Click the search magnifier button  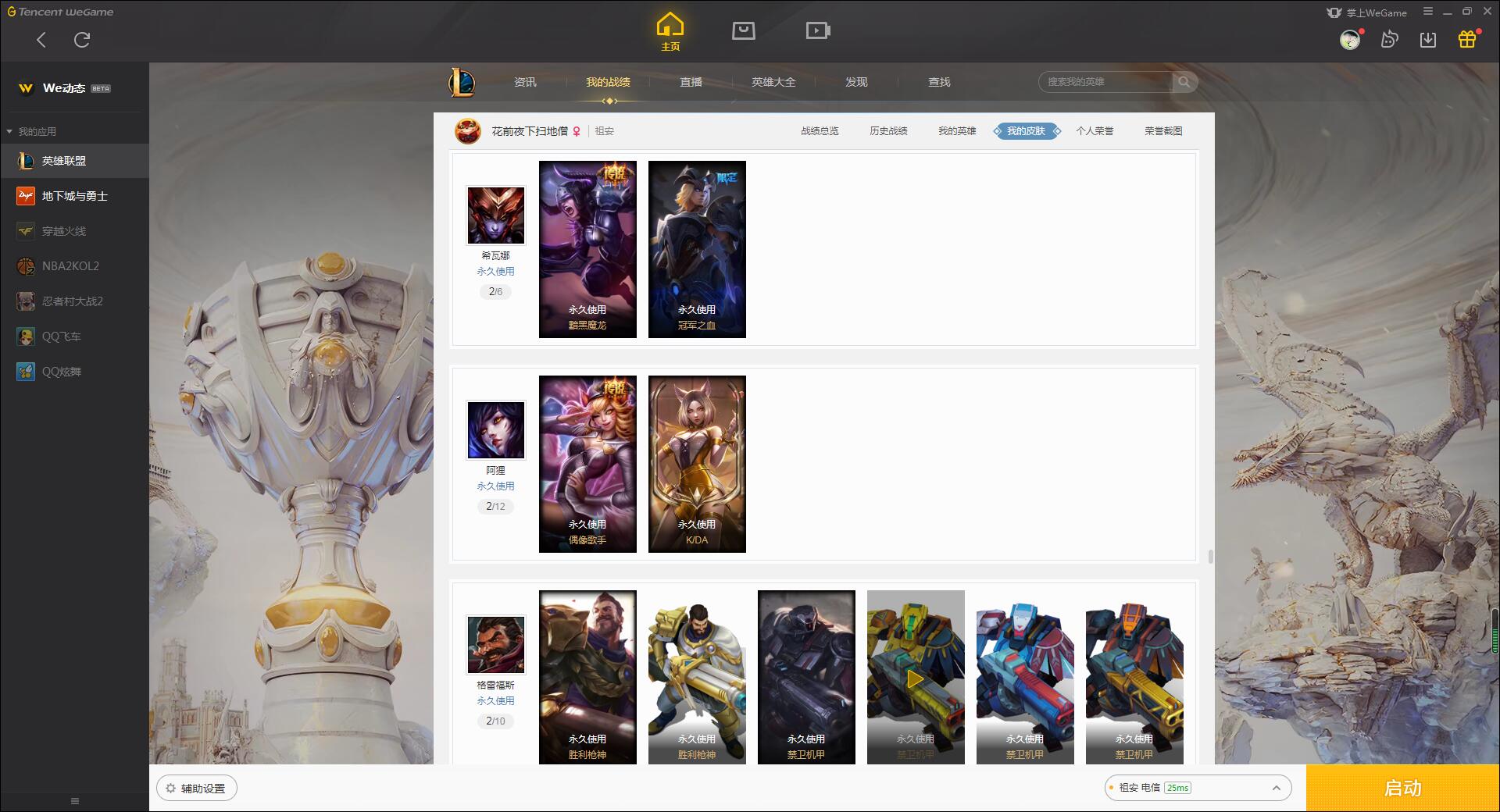click(x=1184, y=82)
